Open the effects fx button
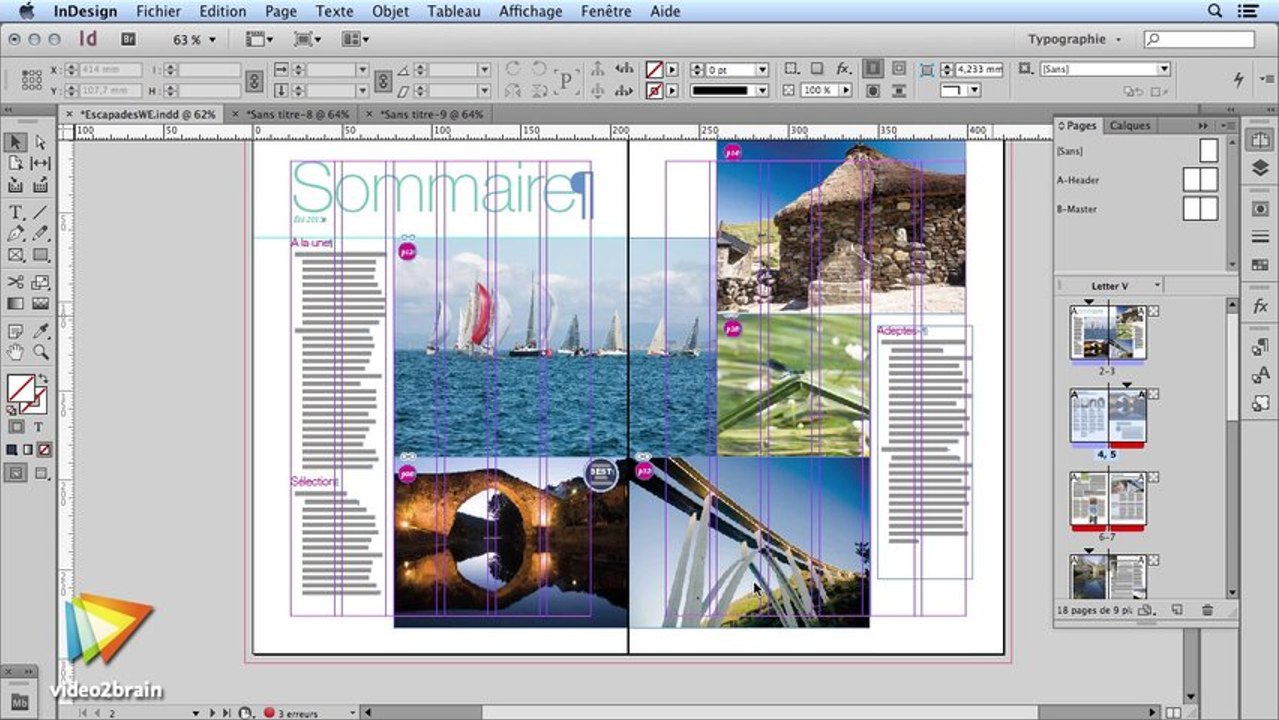 pyautogui.click(x=844, y=69)
